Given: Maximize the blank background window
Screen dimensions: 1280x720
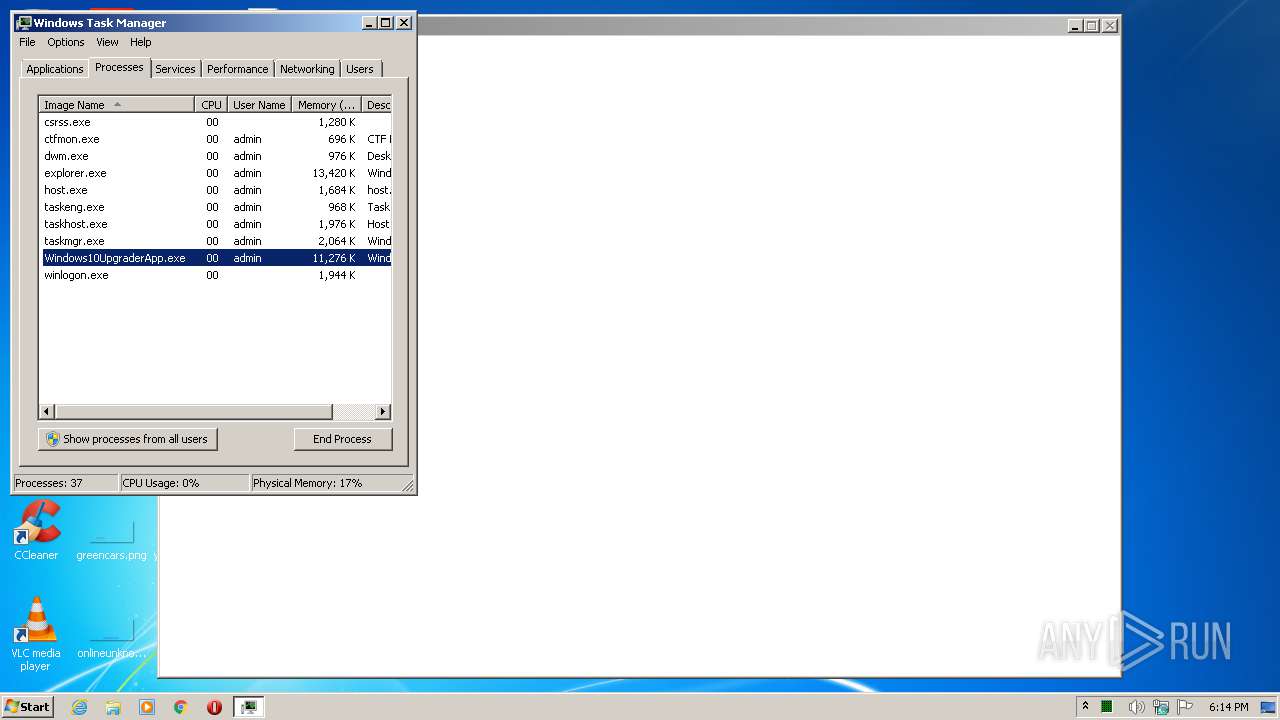Looking at the screenshot, I should pos(1091,26).
